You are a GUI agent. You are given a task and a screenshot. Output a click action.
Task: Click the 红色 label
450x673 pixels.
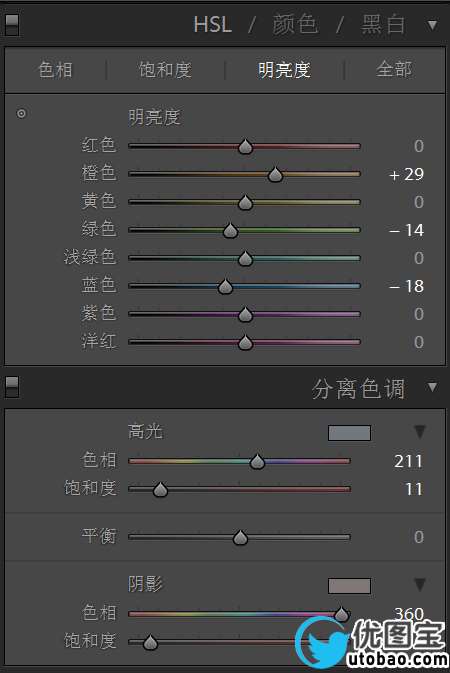click(x=99, y=145)
